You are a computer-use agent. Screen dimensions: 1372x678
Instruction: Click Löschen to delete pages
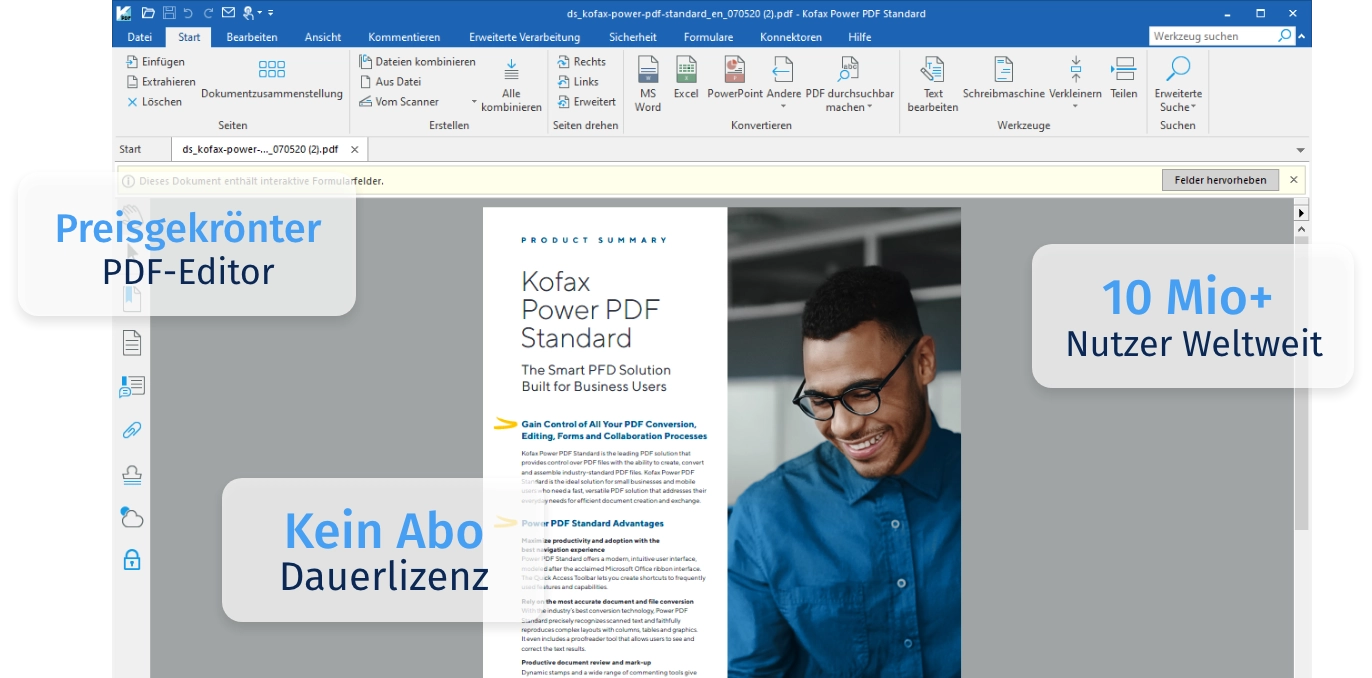coord(154,101)
